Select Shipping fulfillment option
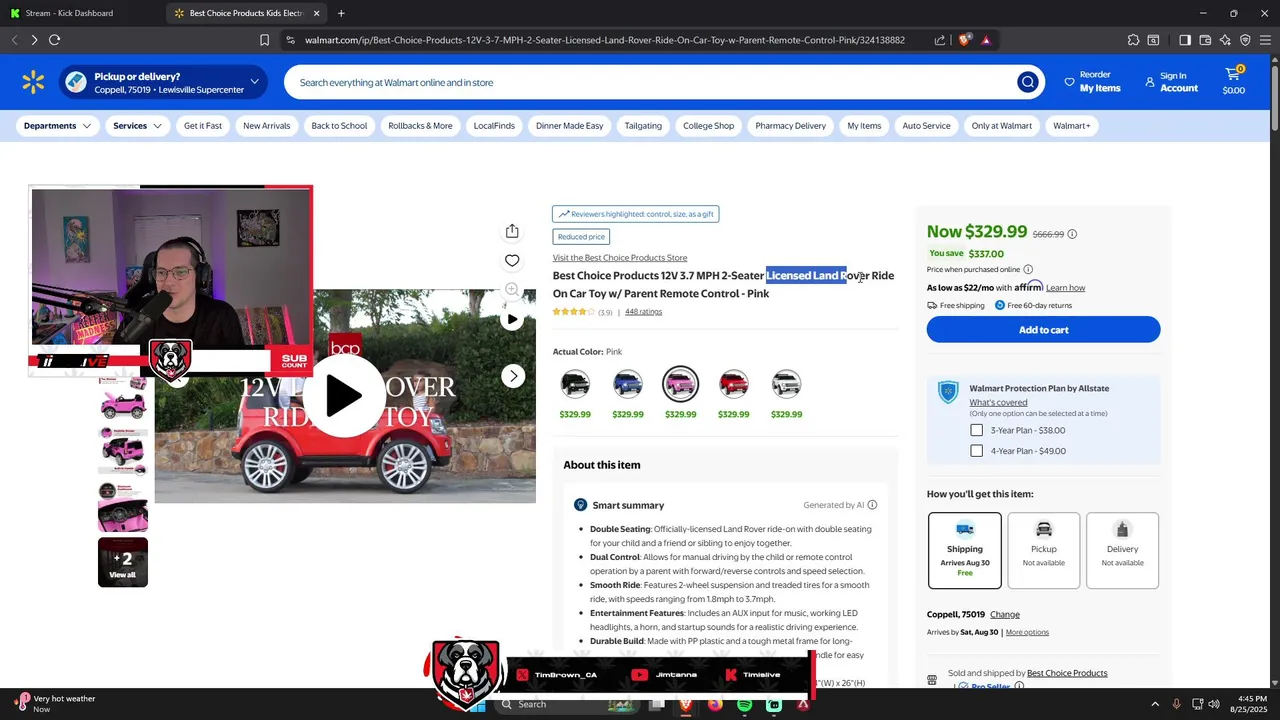The width and height of the screenshot is (1280, 720). [965, 550]
